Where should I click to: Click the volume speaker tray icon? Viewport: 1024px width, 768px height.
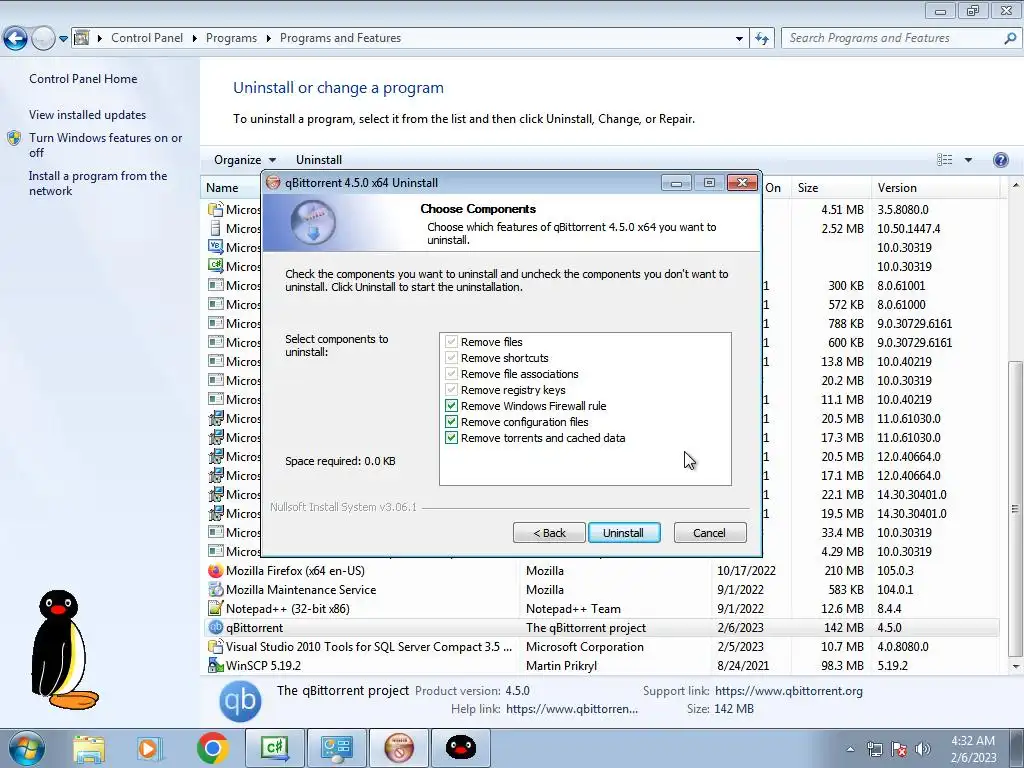point(922,749)
